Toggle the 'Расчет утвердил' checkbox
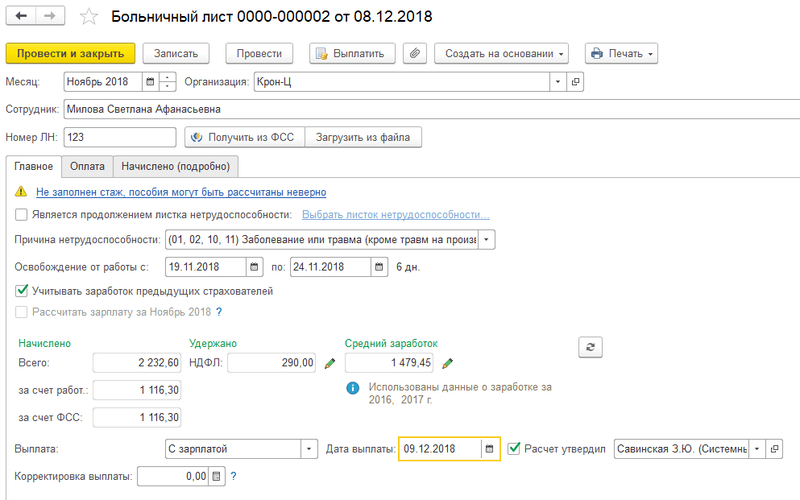800x500 pixels. (x=514, y=449)
